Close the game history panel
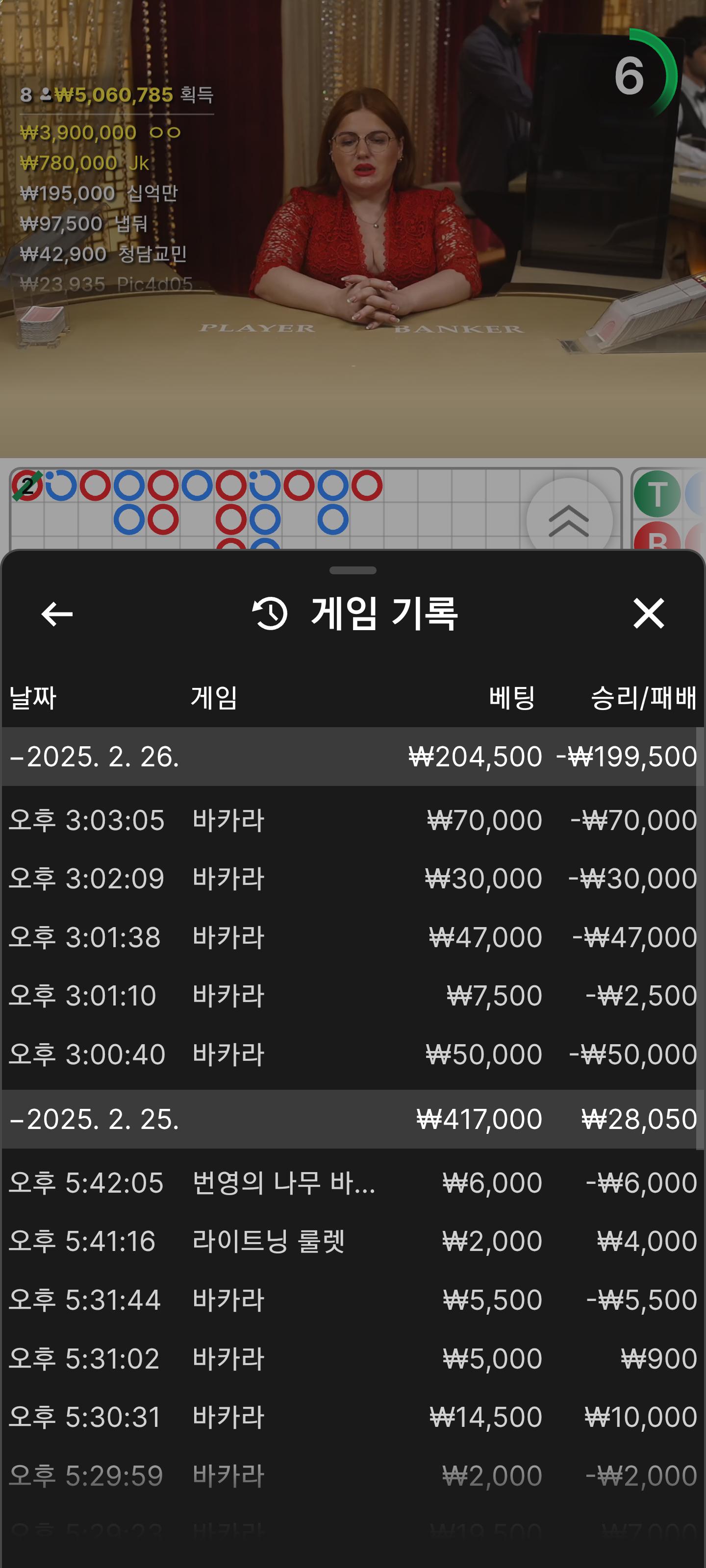This screenshot has height=1568, width=706. pyautogui.click(x=648, y=613)
